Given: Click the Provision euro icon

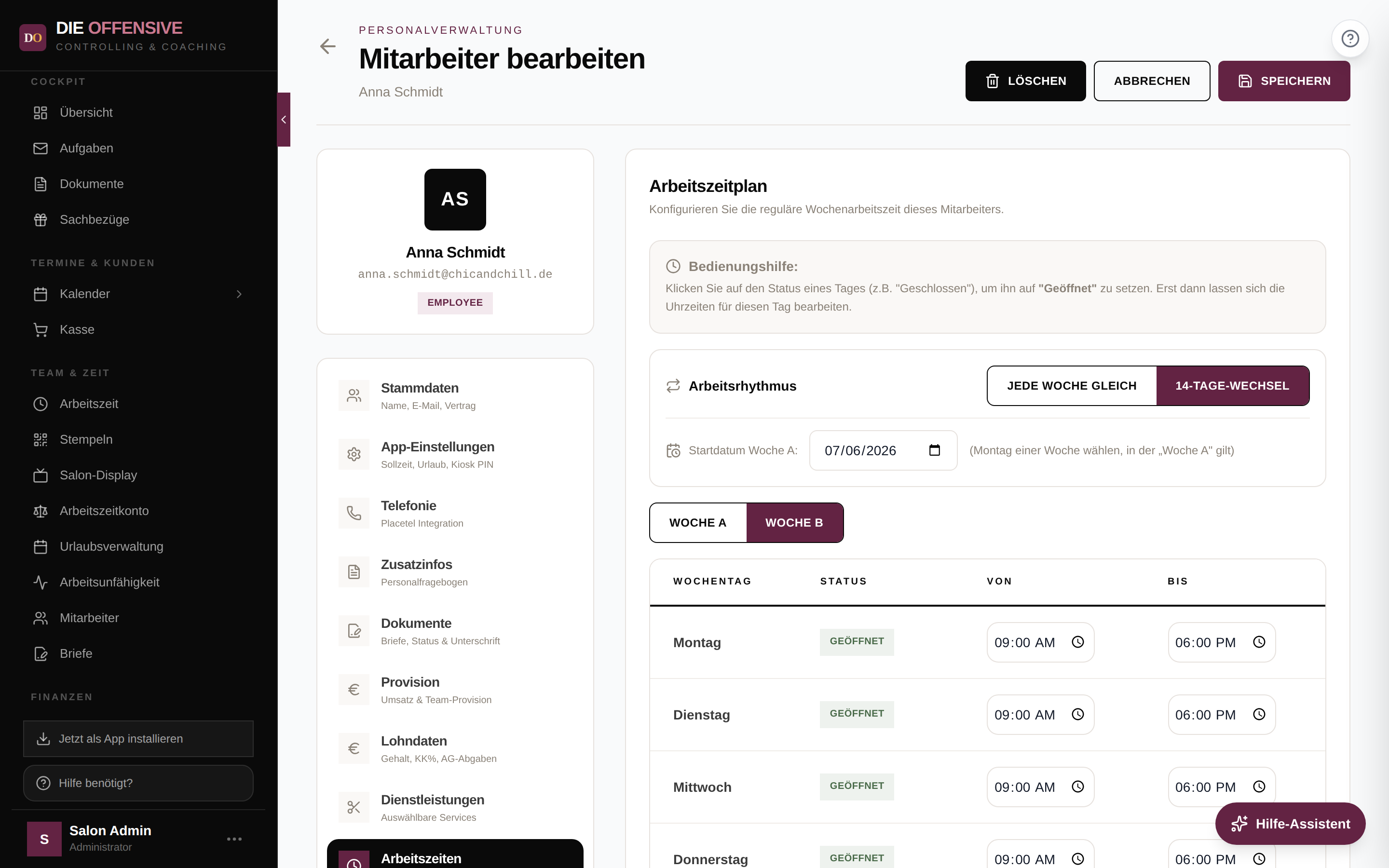Looking at the screenshot, I should (354, 690).
